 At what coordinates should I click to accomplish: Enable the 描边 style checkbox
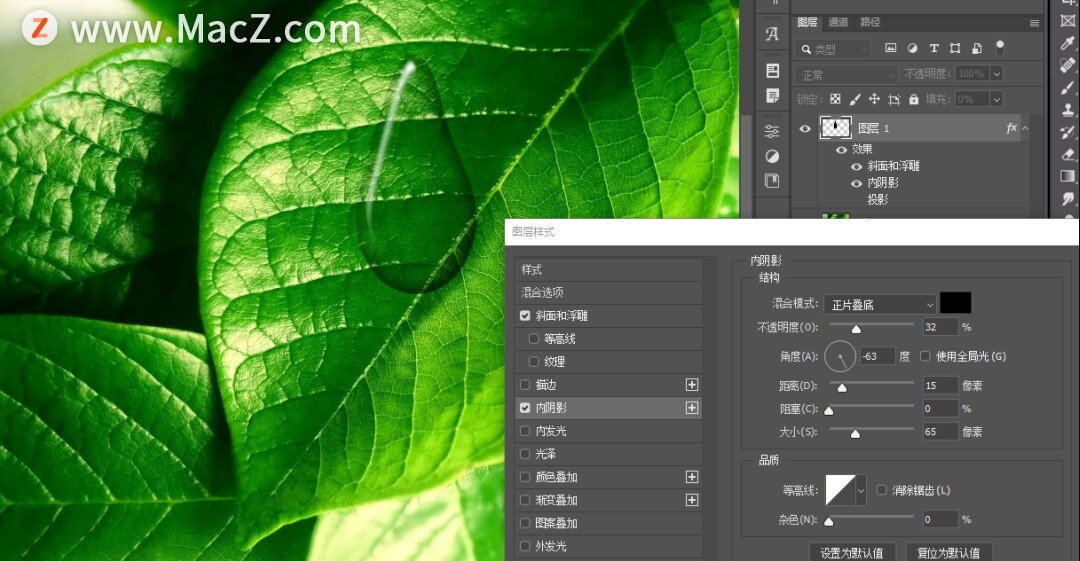(x=525, y=385)
